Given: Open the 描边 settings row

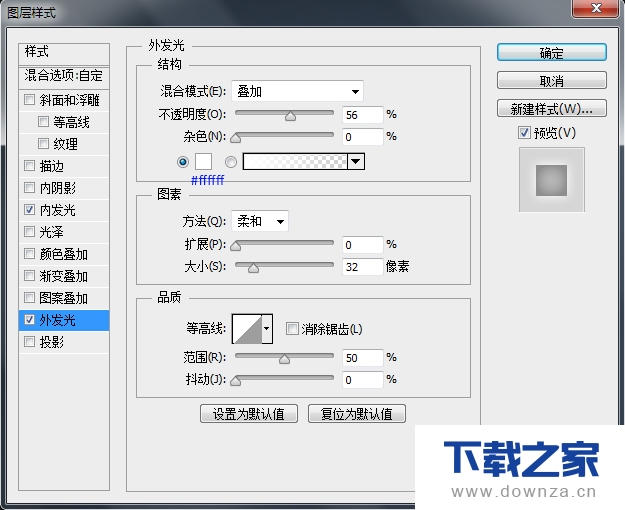Looking at the screenshot, I should 64,165.
